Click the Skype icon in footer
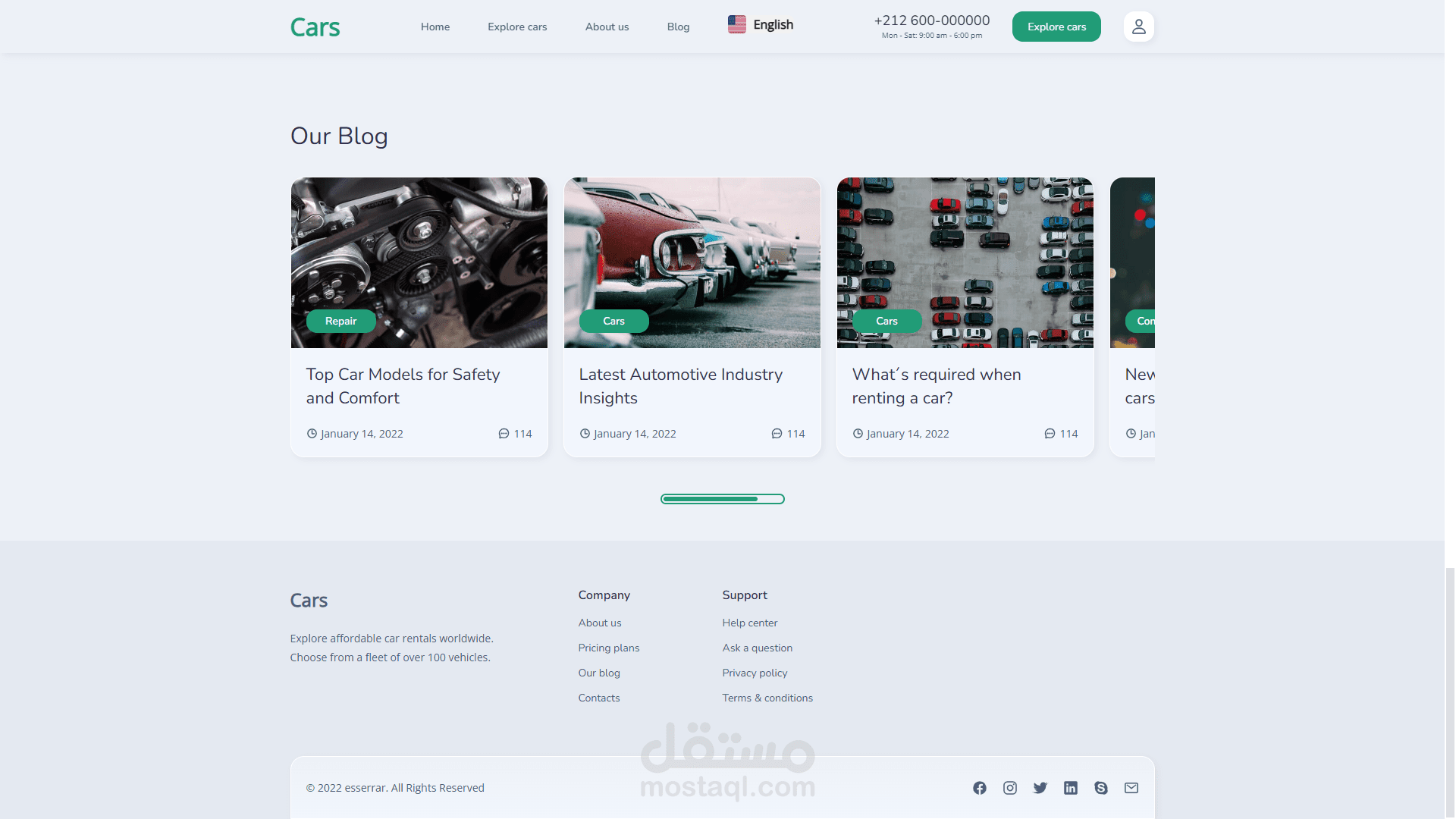Image resolution: width=1456 pixels, height=819 pixels. [x=1100, y=788]
